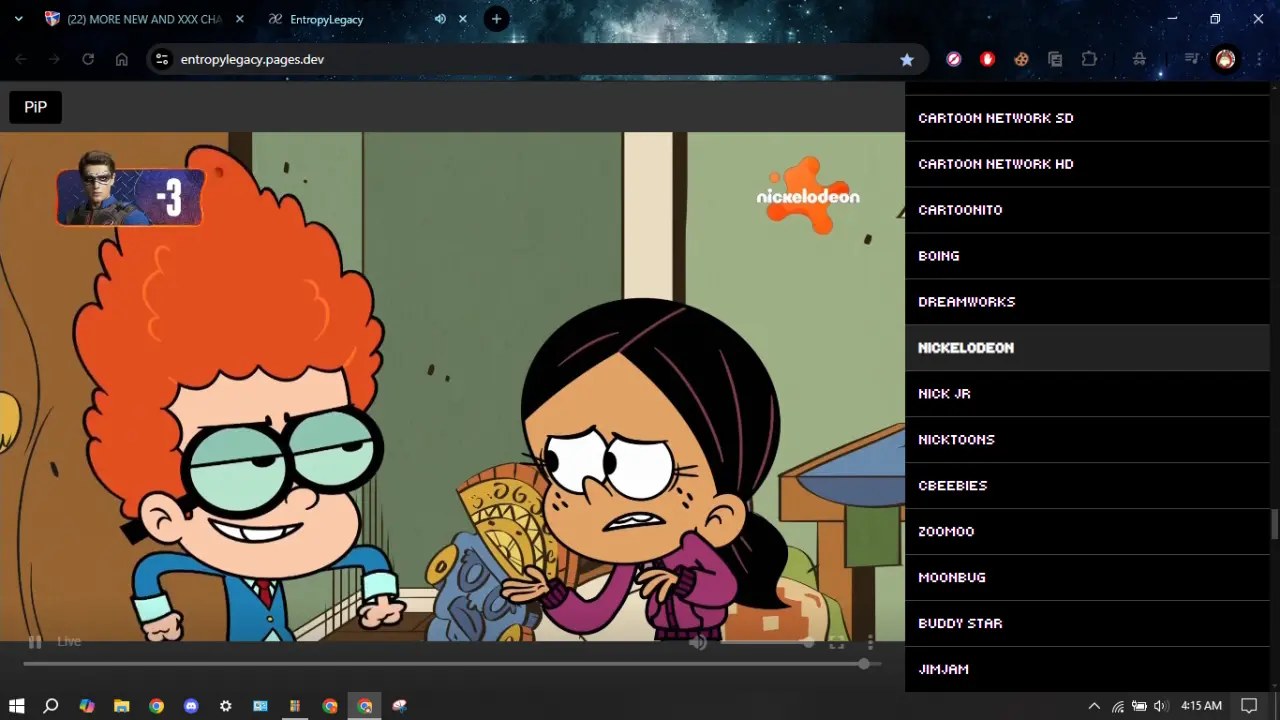Open the blue circle-slash blocker extension
This screenshot has width=1280, height=720.
pos(954,59)
